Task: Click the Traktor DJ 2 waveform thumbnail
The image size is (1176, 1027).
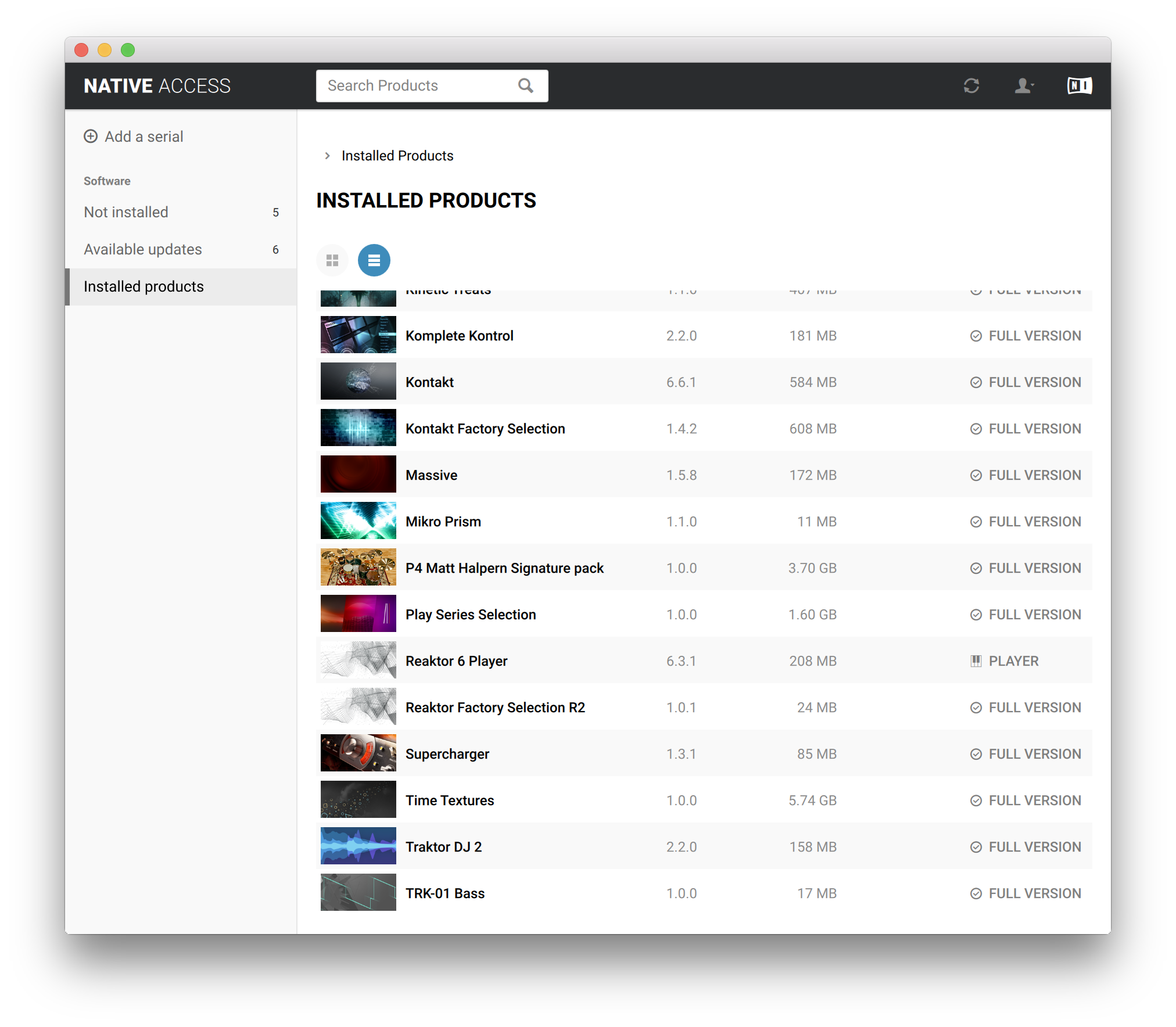Action: coord(358,846)
